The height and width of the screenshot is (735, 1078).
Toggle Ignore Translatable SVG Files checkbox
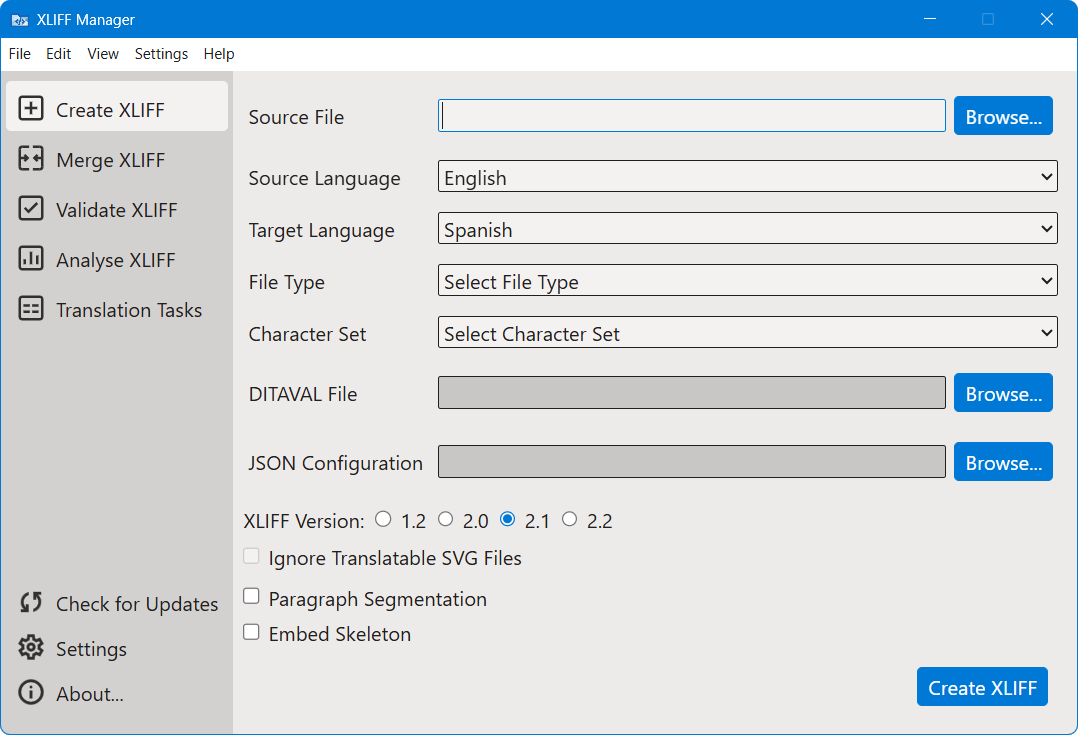(252, 556)
